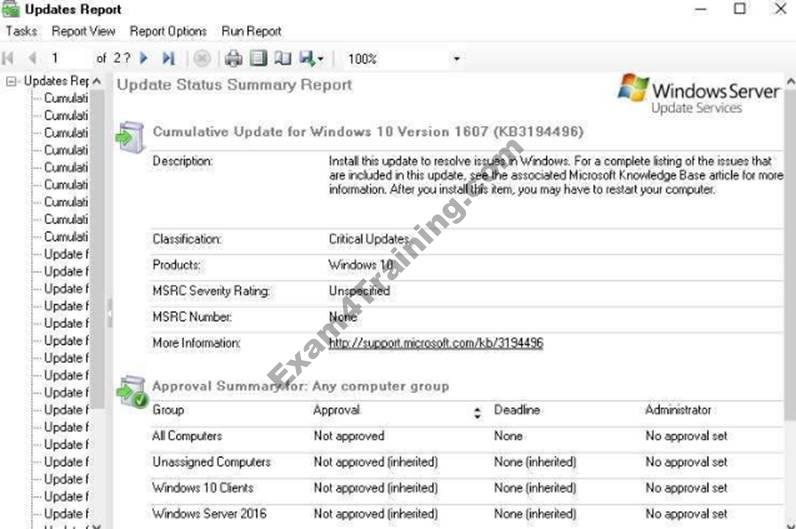Select the Windows 10 Clients group cell
The image size is (796, 529).
coord(203,487)
